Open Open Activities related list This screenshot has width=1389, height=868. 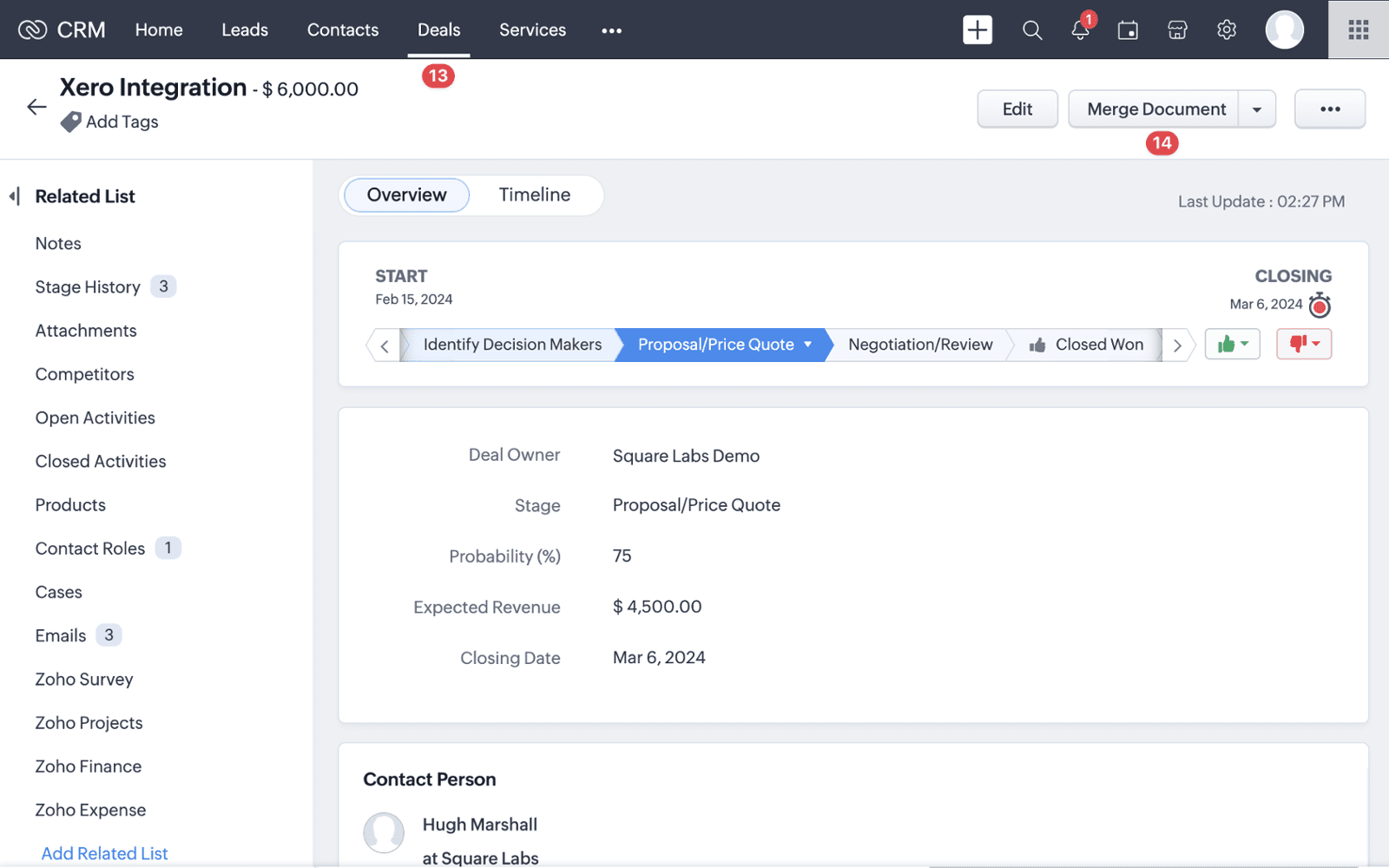click(95, 418)
